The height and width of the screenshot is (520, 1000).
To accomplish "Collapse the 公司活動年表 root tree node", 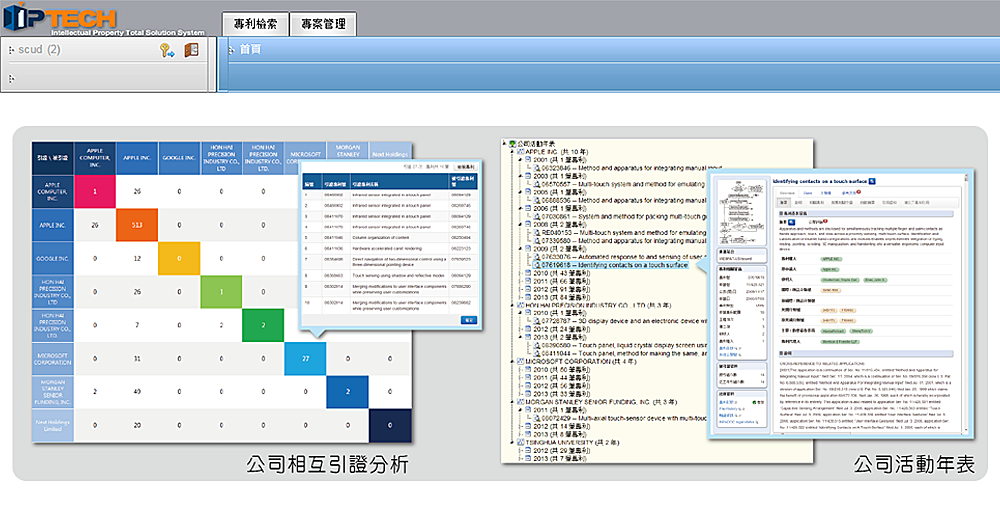I will (504, 144).
